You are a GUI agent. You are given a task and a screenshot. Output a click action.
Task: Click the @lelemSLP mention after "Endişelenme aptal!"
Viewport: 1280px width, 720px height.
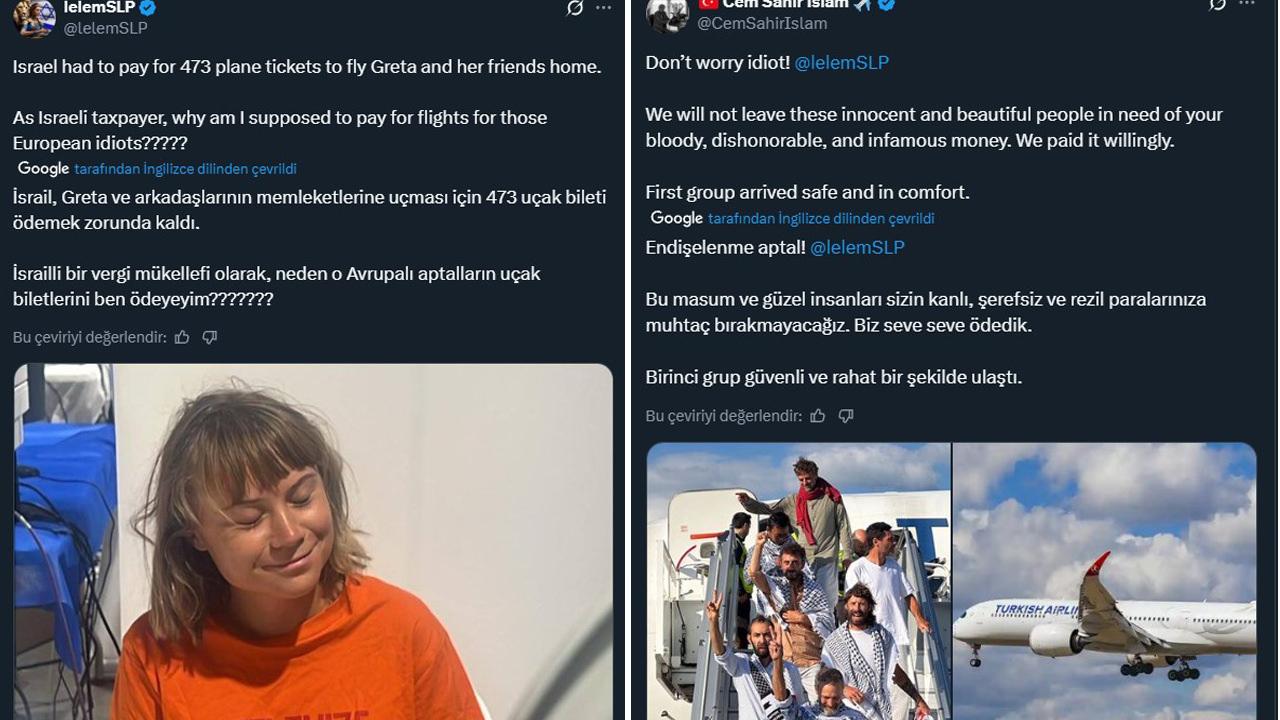point(857,247)
